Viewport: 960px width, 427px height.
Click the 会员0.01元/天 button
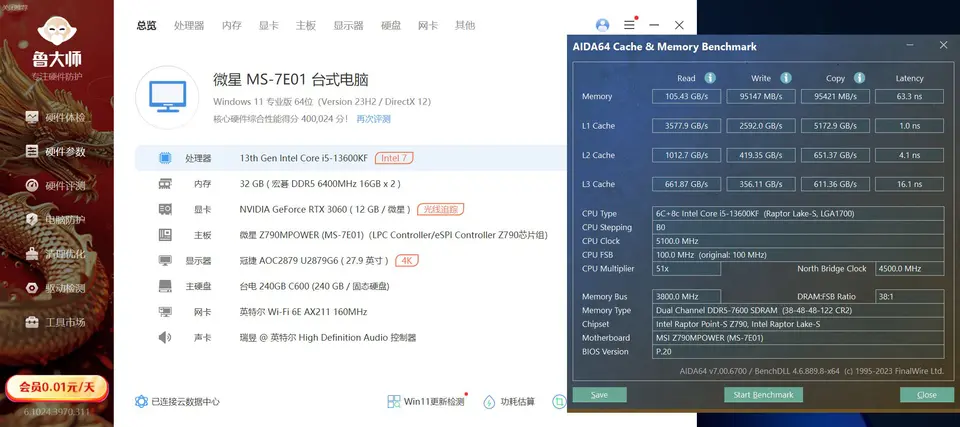(56, 387)
